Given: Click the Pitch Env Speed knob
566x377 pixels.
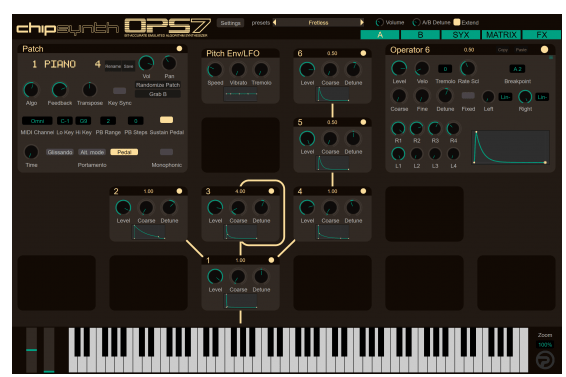Looking at the screenshot, I should point(215,70).
